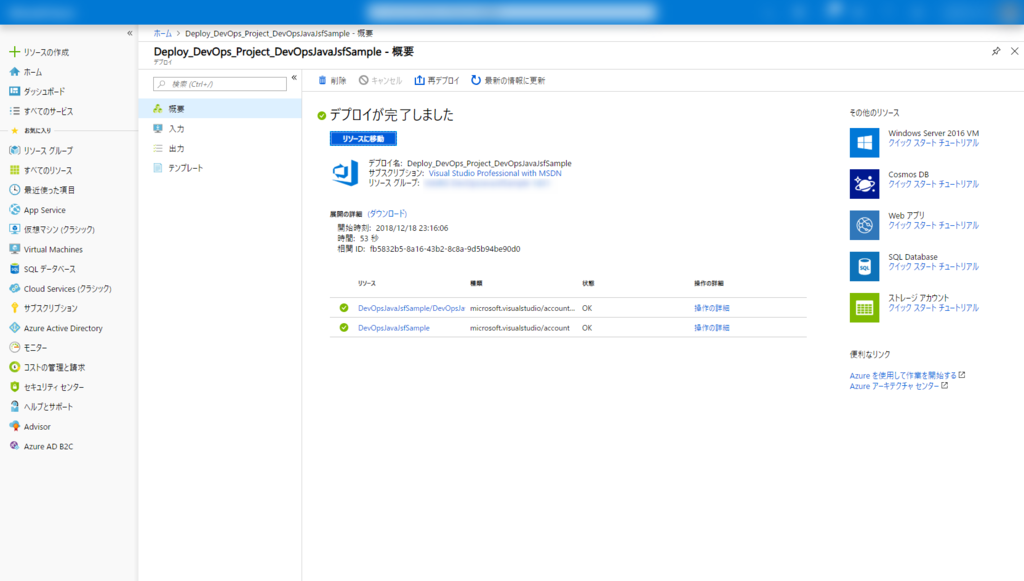Image resolution: width=1024 pixels, height=581 pixels.
Task: Collapse the deployment menu pane
Action: [x=294, y=77]
